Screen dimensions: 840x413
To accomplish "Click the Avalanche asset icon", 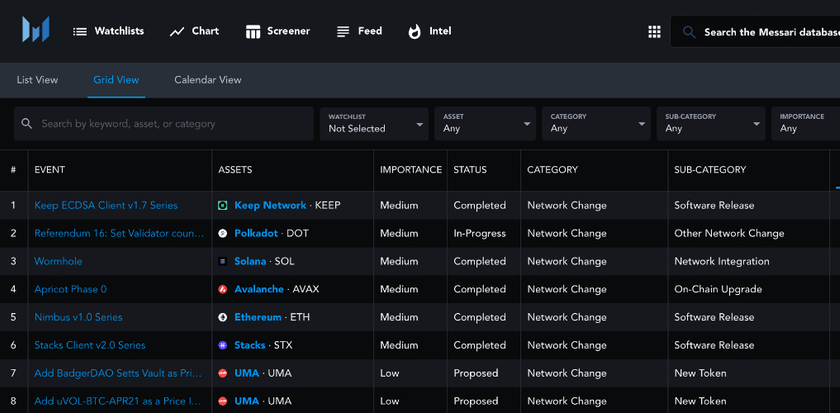I will tap(223, 289).
